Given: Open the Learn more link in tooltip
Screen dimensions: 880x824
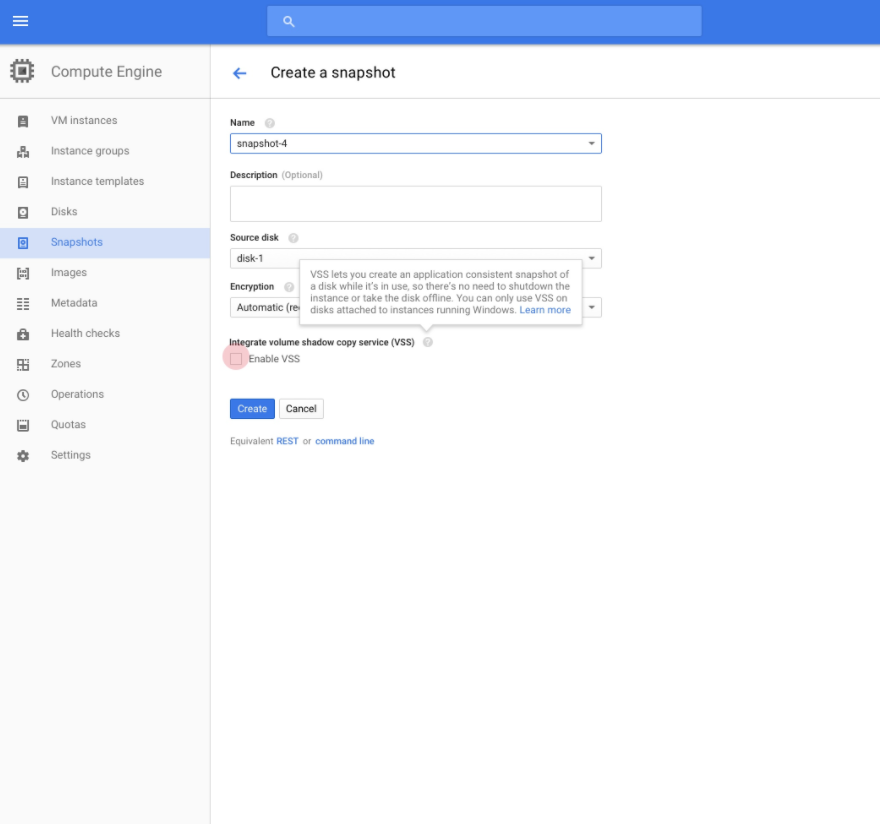Looking at the screenshot, I should click(x=545, y=310).
